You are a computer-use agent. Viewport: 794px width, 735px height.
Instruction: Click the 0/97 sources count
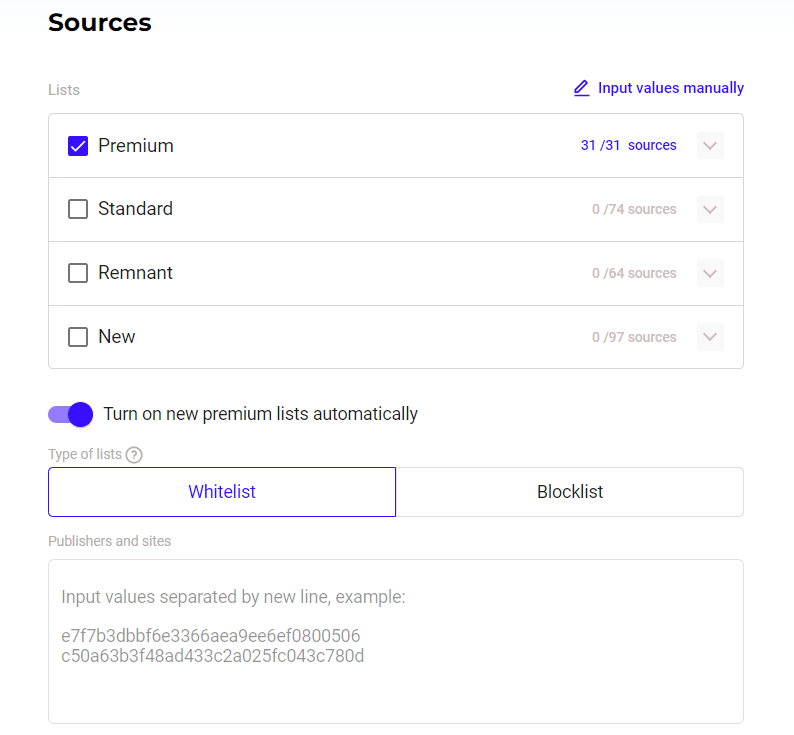pos(634,337)
